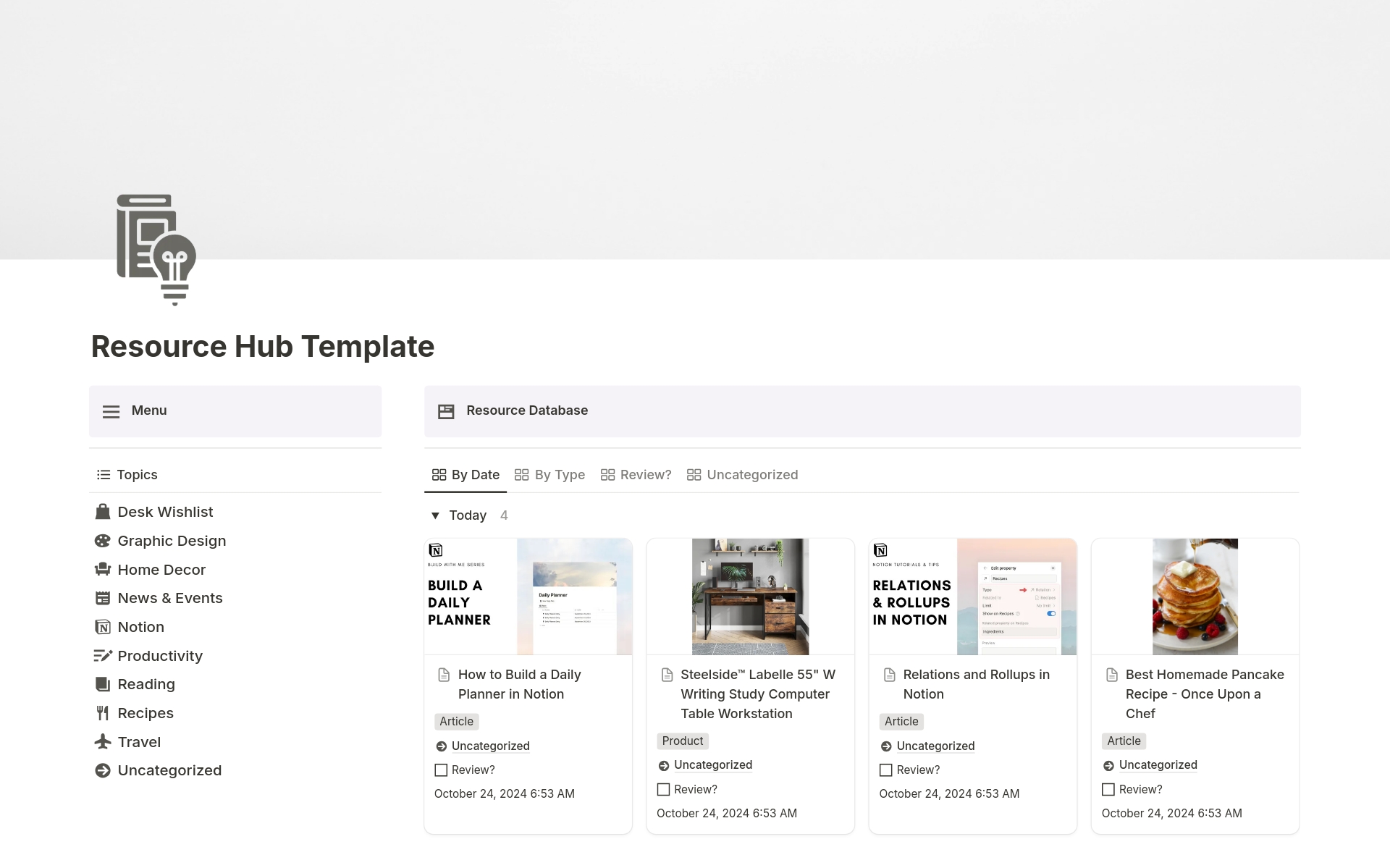Click the Graphic Design palette icon
1390x868 pixels.
click(104, 540)
